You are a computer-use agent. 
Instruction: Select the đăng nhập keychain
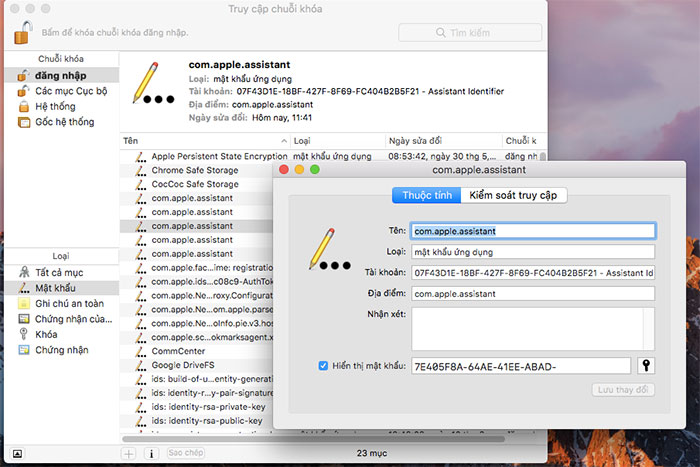tap(62, 75)
